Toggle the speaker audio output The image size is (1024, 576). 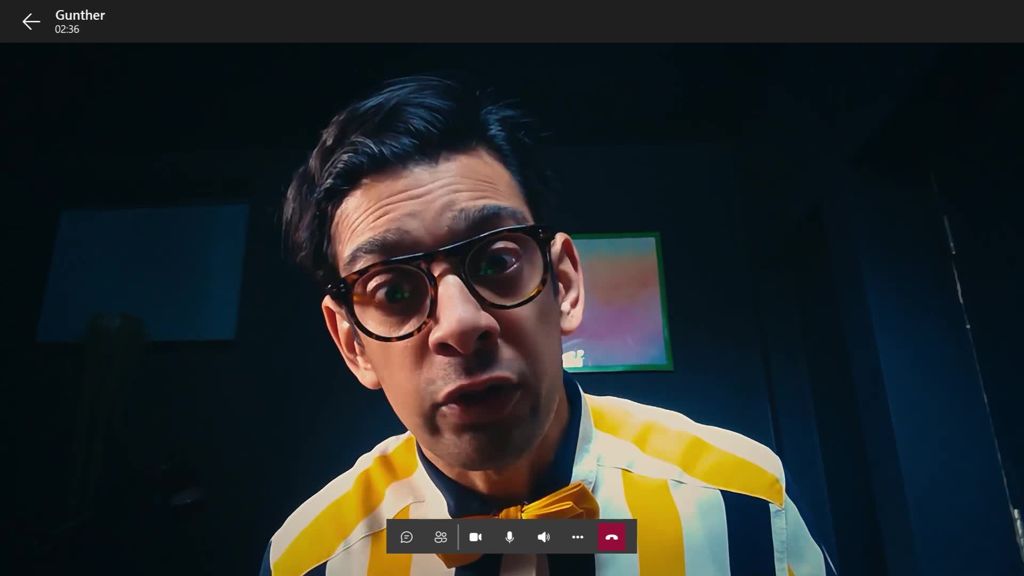point(543,537)
